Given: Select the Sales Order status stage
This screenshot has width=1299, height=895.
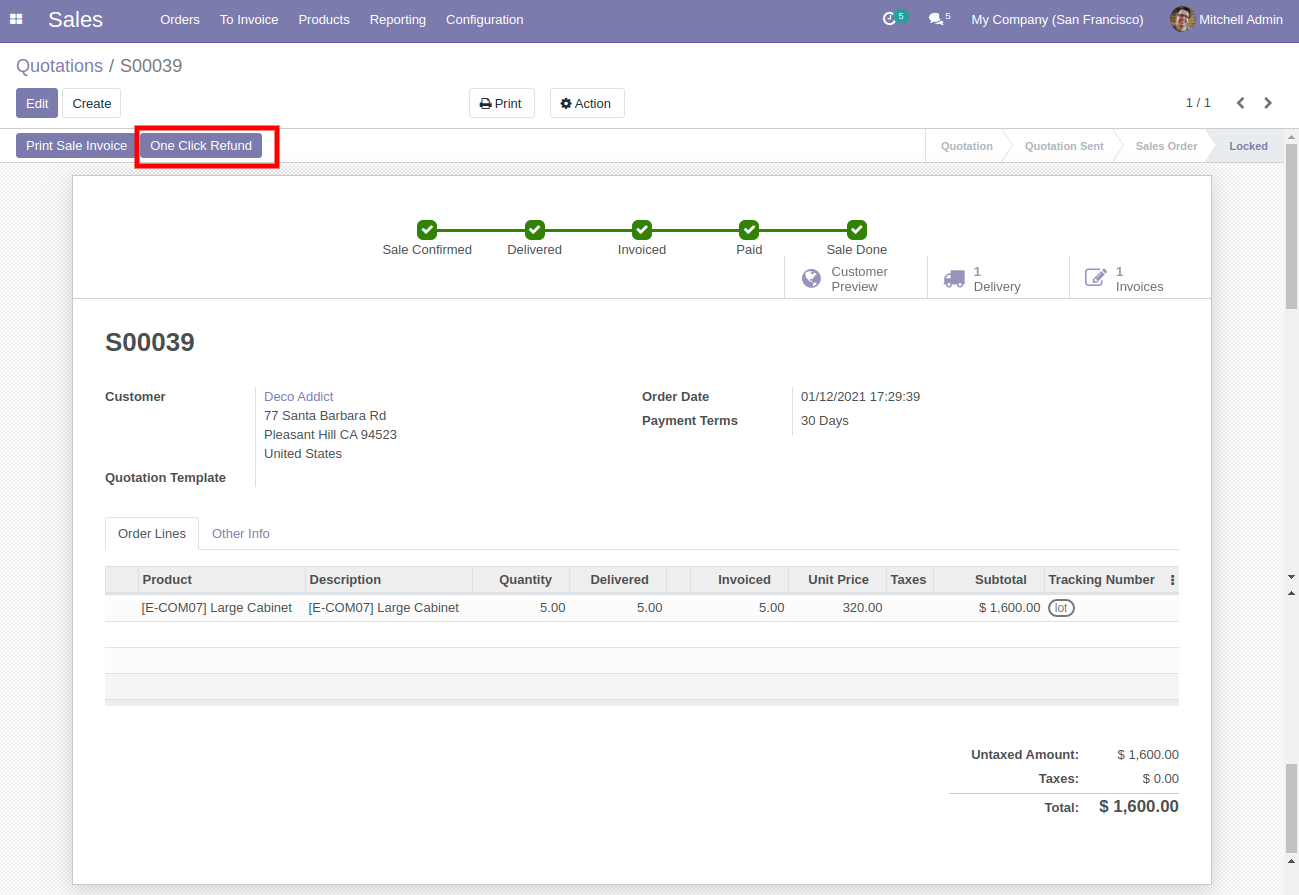Looking at the screenshot, I should click(x=1165, y=146).
